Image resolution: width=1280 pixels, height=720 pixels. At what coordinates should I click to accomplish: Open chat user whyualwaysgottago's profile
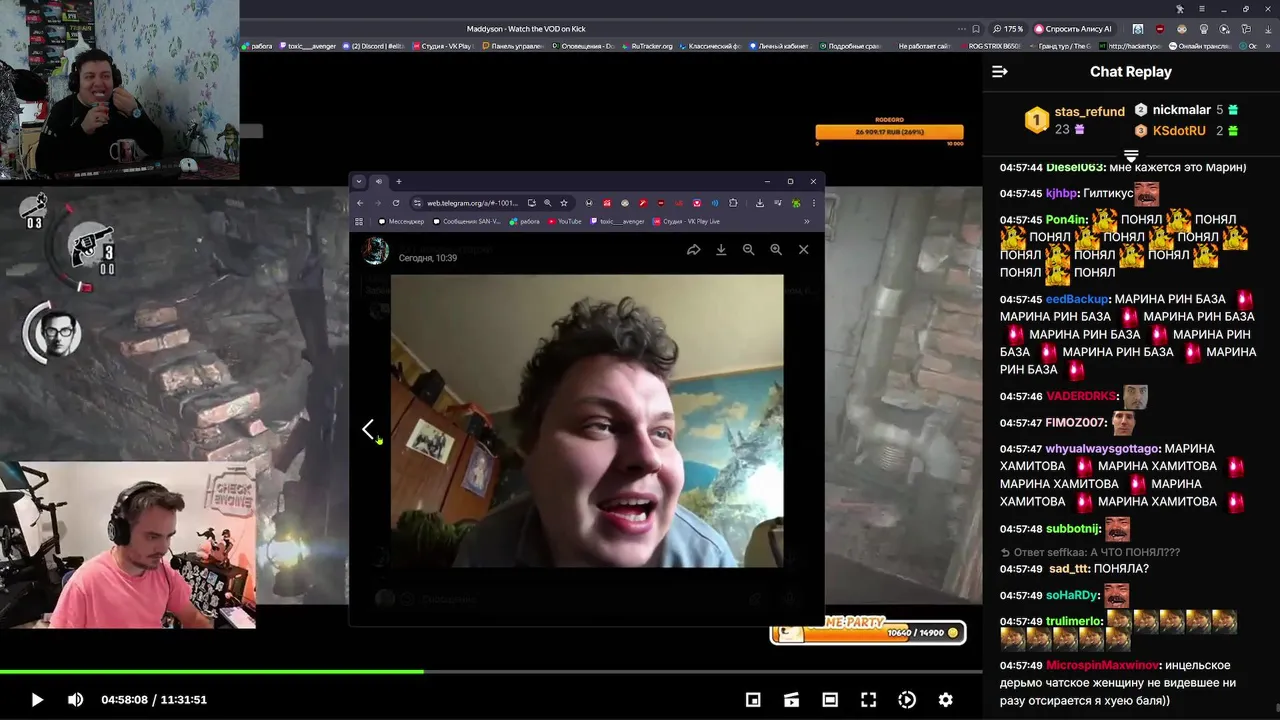pyautogui.click(x=1102, y=449)
